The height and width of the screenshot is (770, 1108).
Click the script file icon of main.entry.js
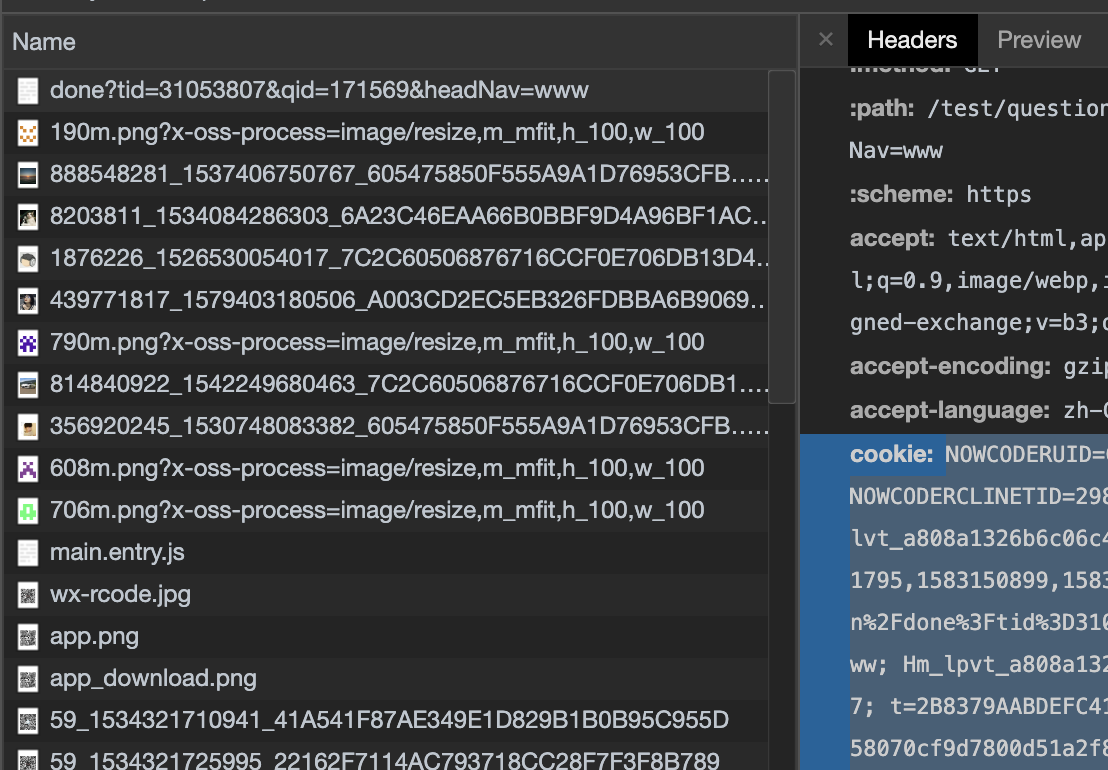[x=28, y=553]
